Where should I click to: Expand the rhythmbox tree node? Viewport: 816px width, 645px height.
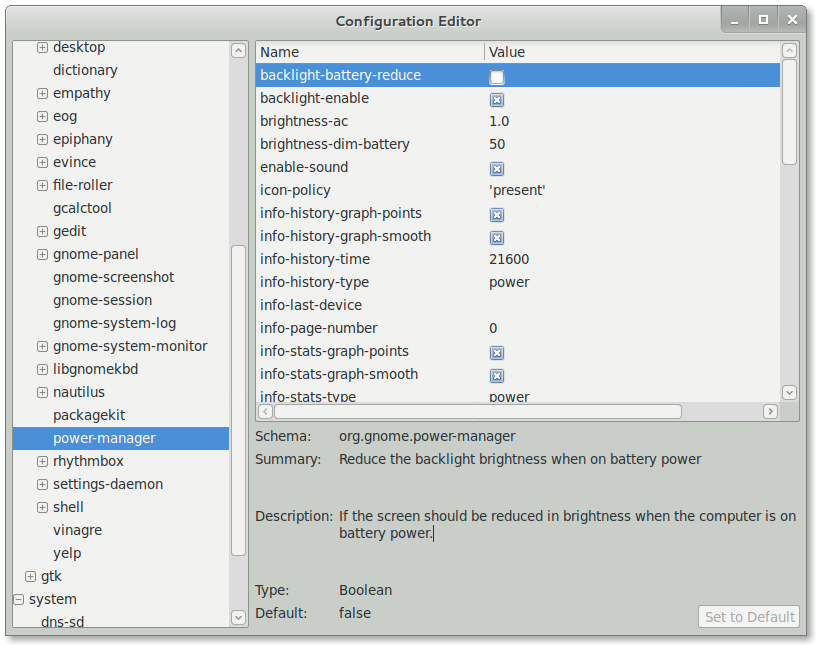coord(42,461)
